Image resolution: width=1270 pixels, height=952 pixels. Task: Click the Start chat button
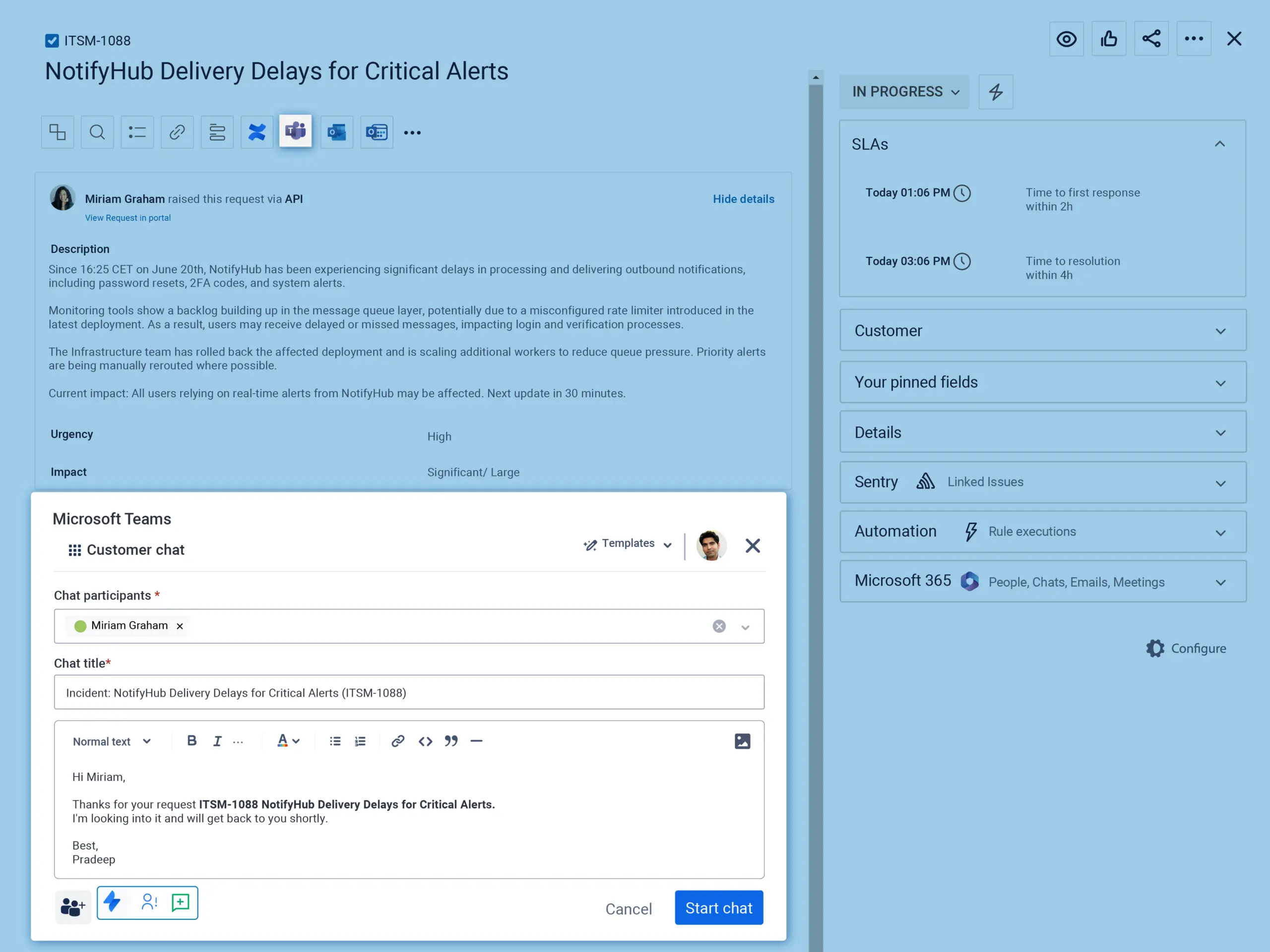719,908
